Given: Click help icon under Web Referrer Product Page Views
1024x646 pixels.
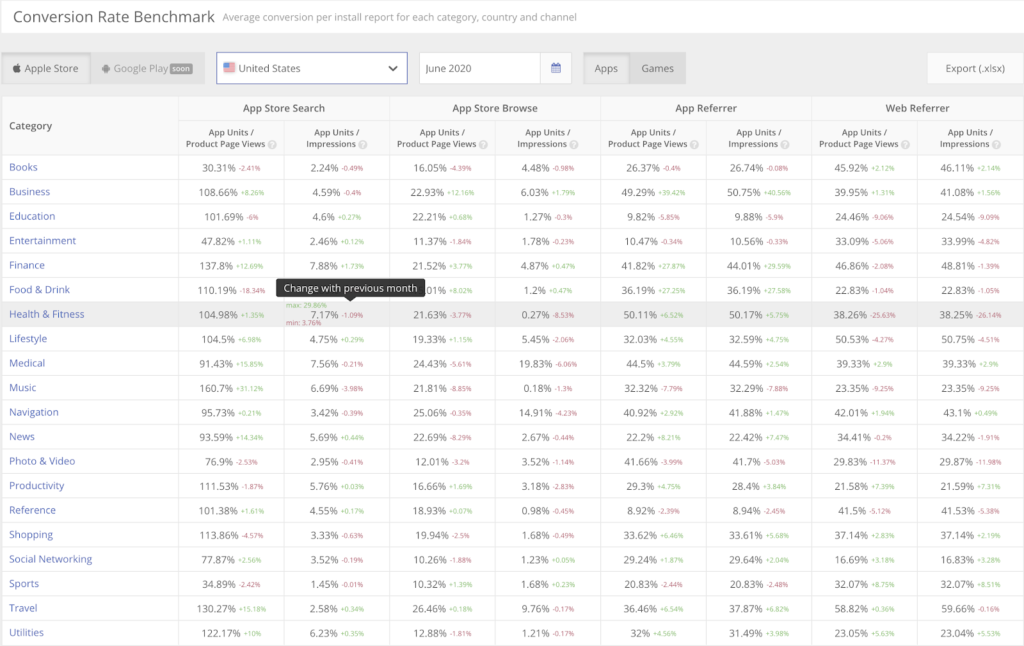Looking at the screenshot, I should coord(905,144).
